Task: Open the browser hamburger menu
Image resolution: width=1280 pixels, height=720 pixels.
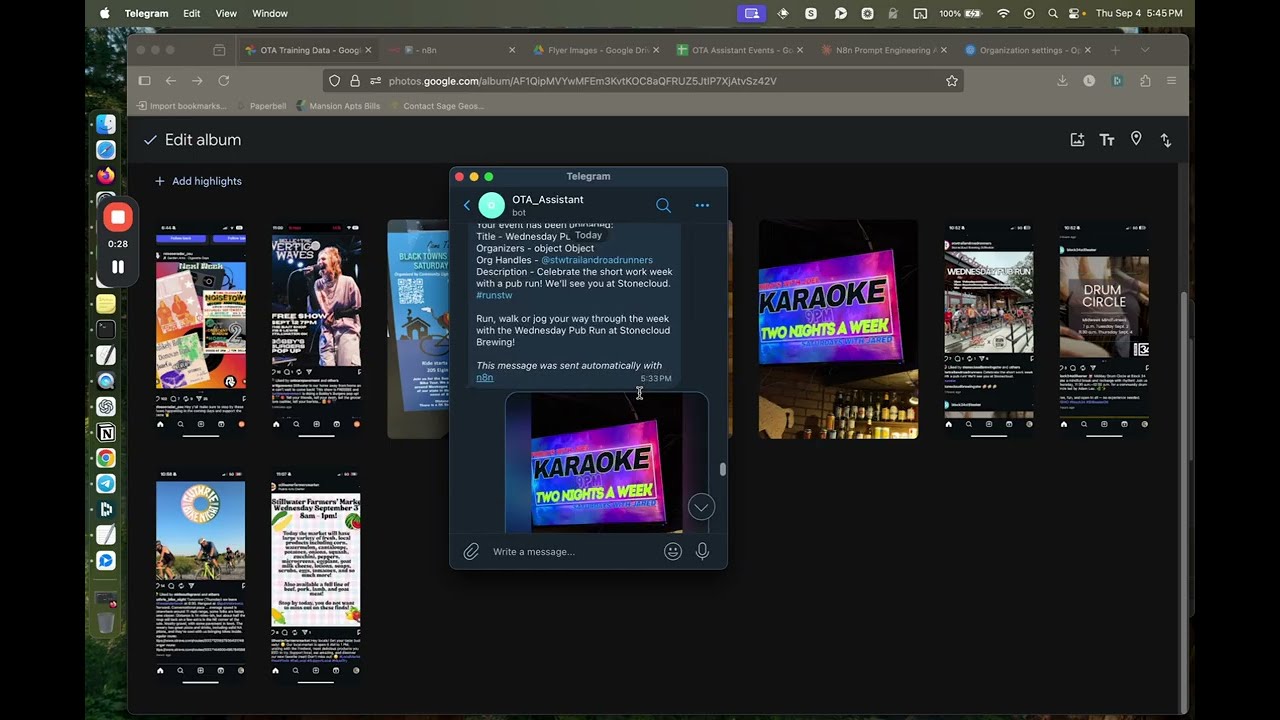Action: [x=1171, y=81]
